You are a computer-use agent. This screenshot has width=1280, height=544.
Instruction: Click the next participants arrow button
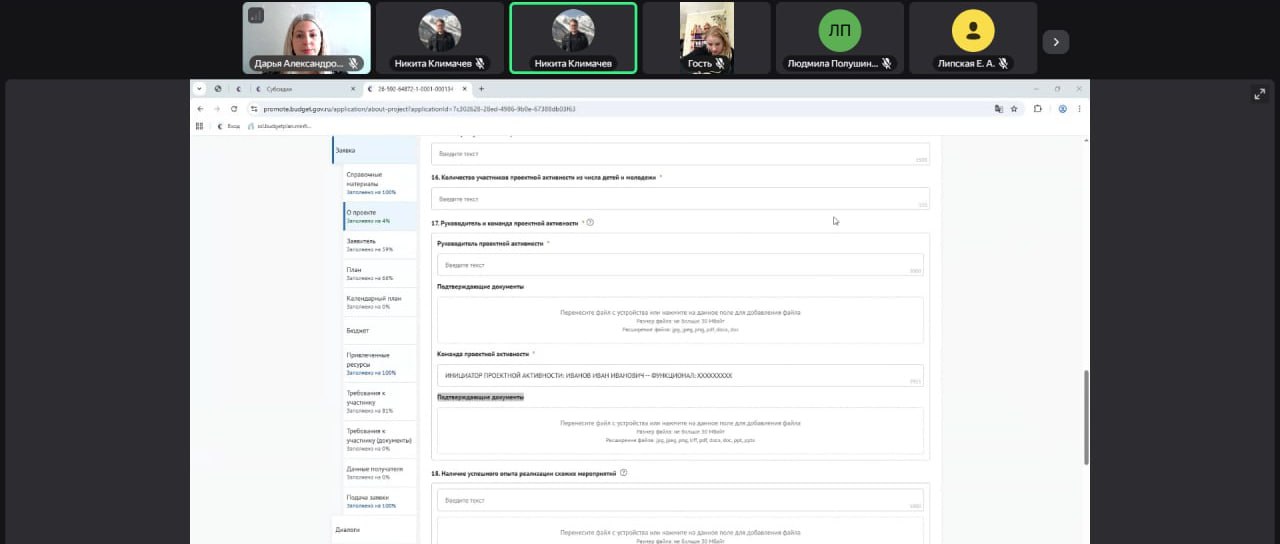click(1056, 42)
